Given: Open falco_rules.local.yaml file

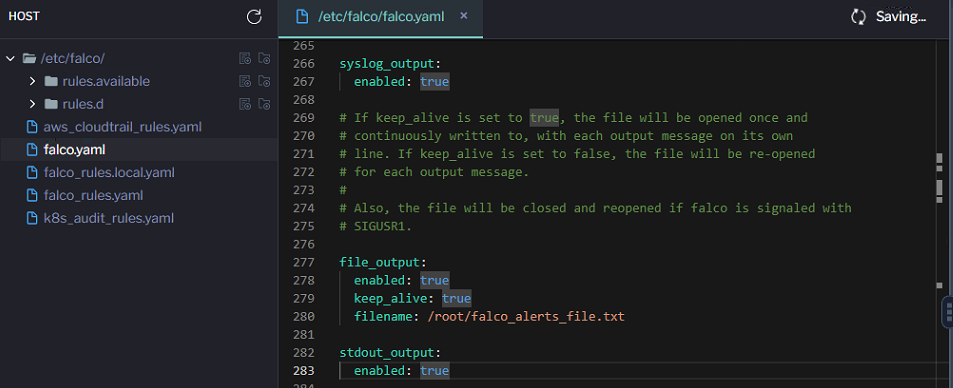Looking at the screenshot, I should (101, 173).
